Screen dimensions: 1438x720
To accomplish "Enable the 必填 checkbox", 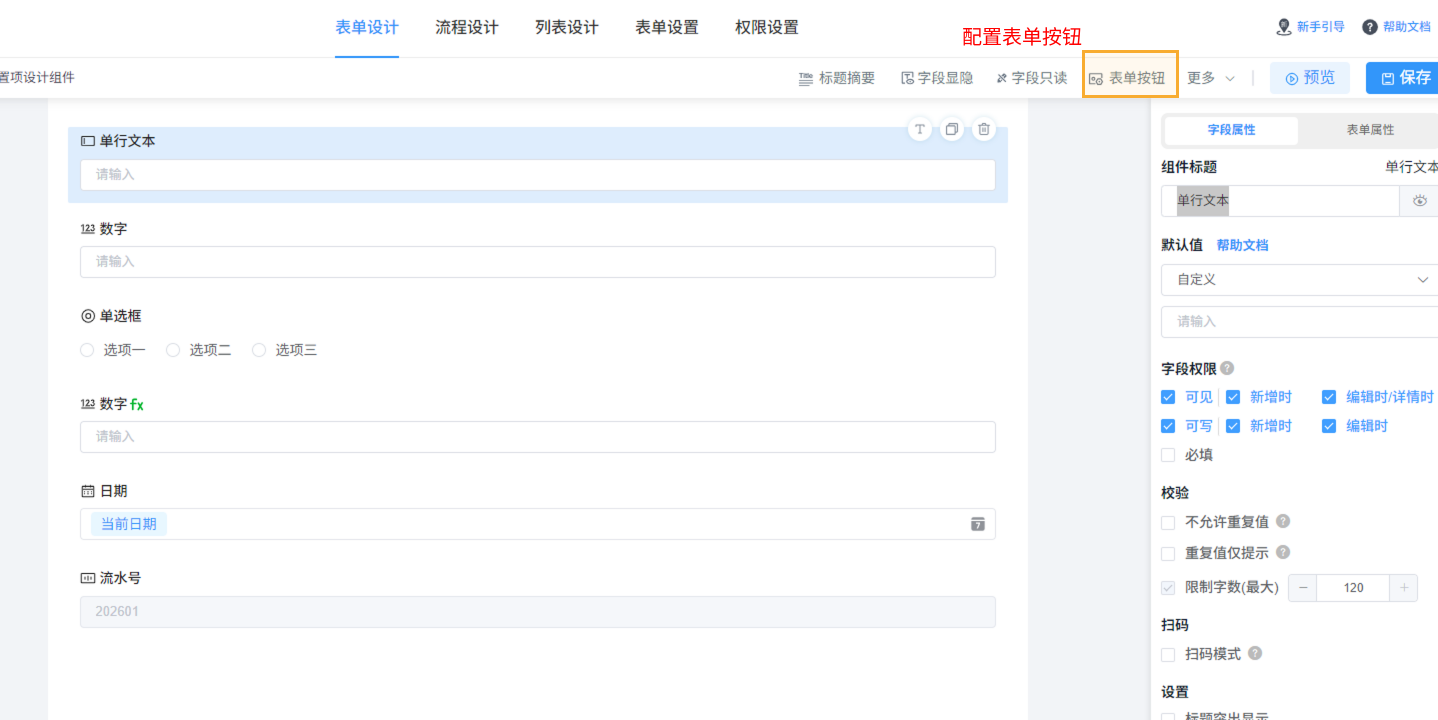I will 1168,455.
